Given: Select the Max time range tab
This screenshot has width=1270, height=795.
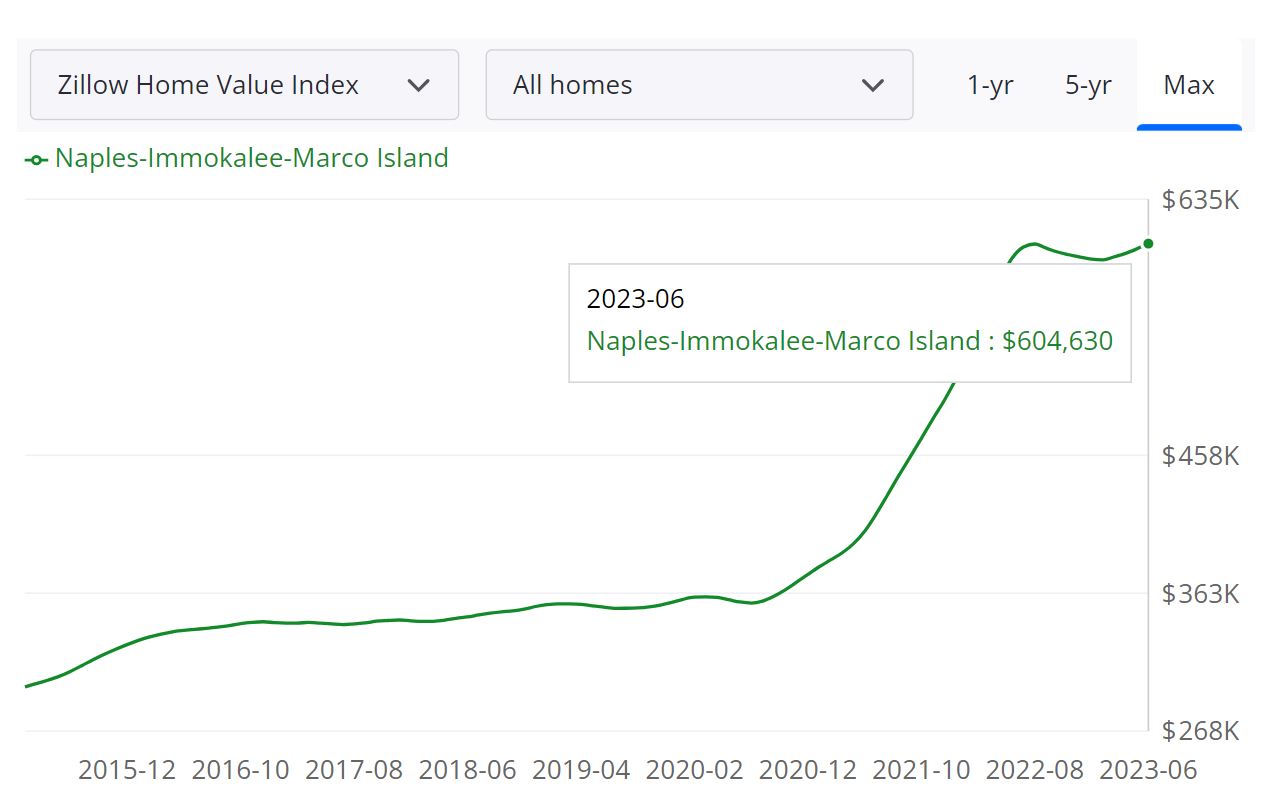Looking at the screenshot, I should coord(1189,85).
